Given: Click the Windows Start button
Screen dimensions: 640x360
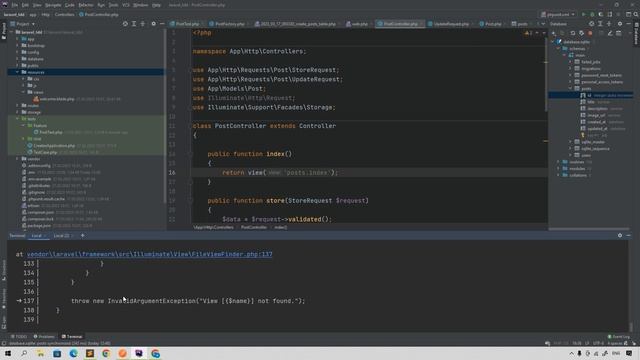Looking at the screenshot, I should point(8,353).
